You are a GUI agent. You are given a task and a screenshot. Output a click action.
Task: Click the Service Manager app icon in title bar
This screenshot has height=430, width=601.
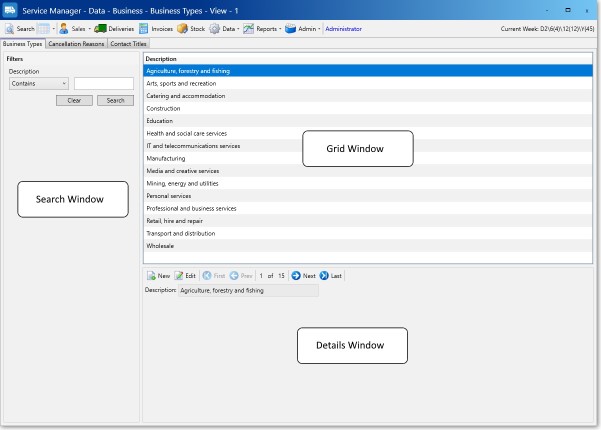(x=10, y=10)
